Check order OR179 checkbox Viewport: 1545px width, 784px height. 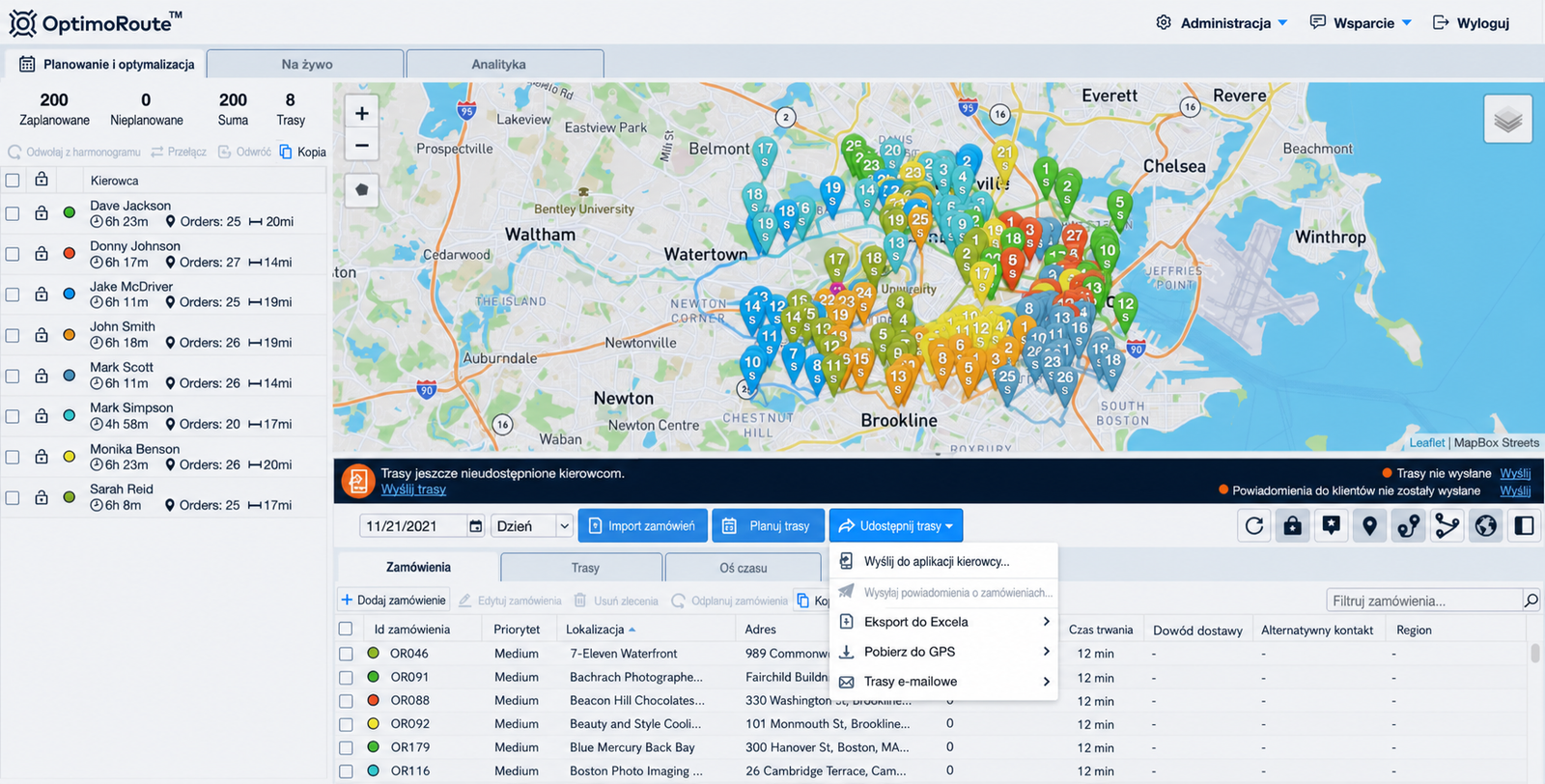pyautogui.click(x=346, y=747)
